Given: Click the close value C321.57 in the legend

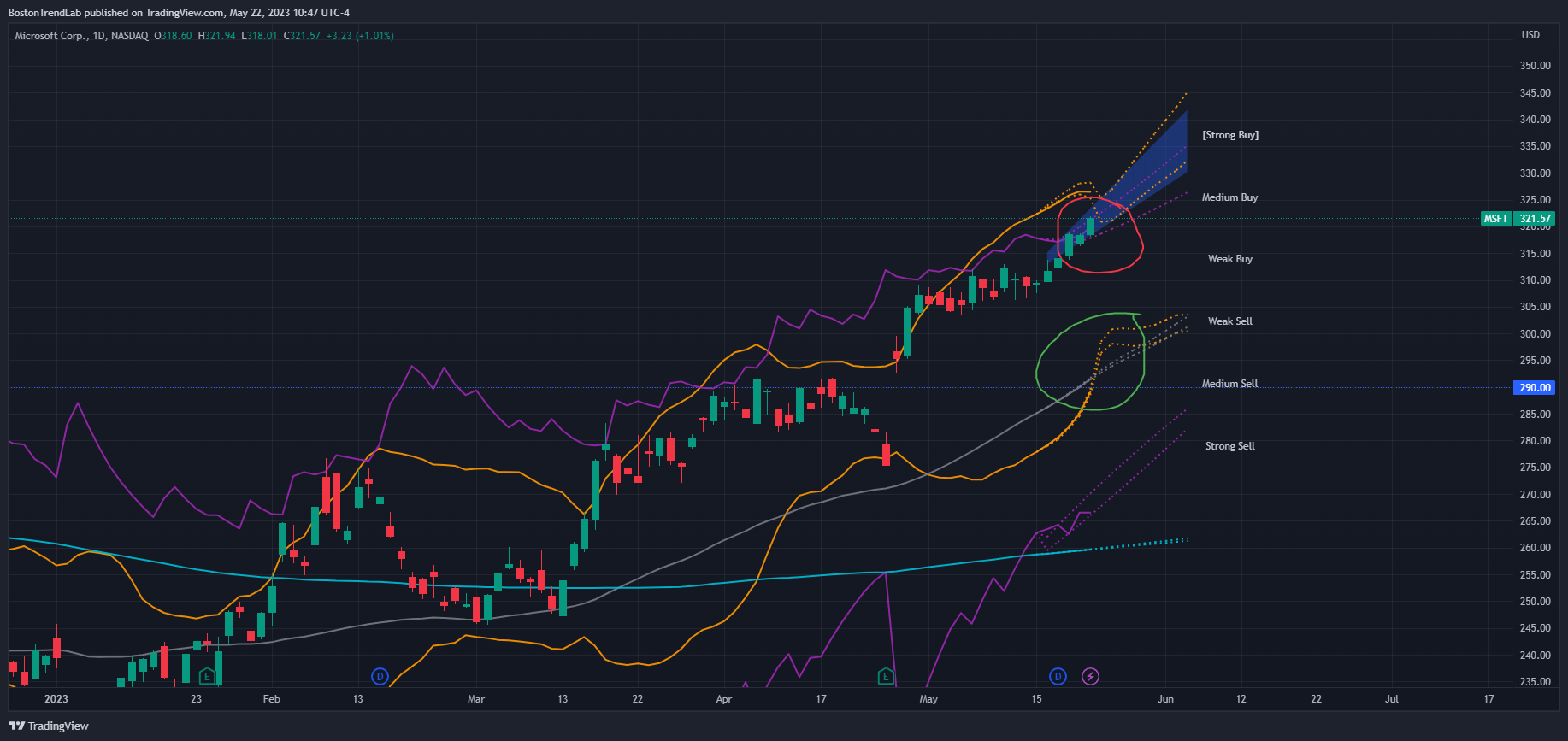Looking at the screenshot, I should click(x=302, y=36).
